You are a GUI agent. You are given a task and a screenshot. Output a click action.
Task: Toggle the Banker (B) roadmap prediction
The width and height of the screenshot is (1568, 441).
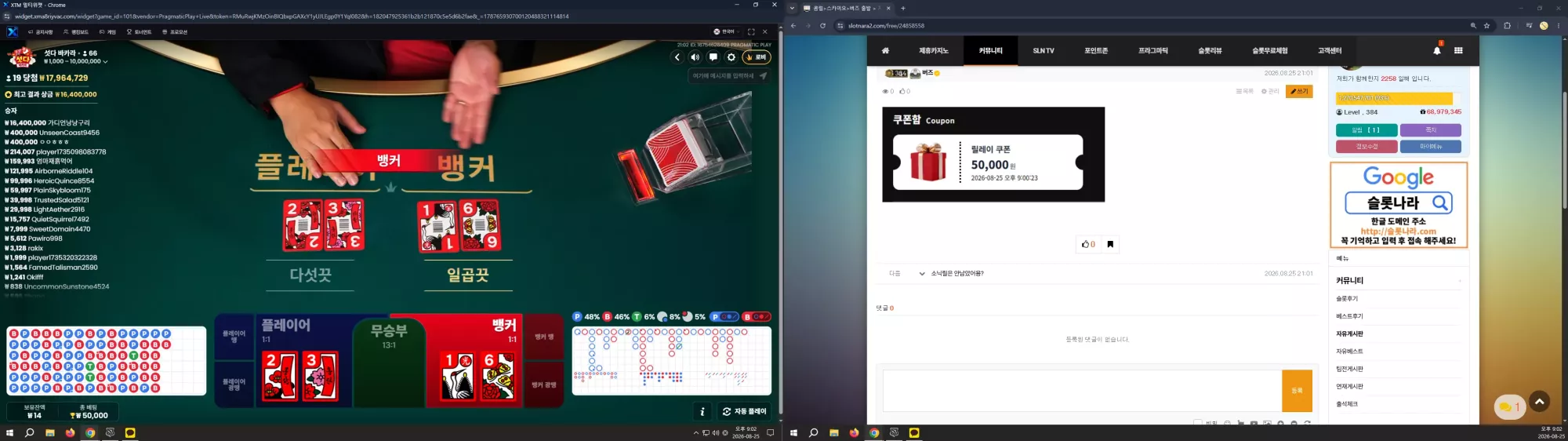tap(757, 317)
